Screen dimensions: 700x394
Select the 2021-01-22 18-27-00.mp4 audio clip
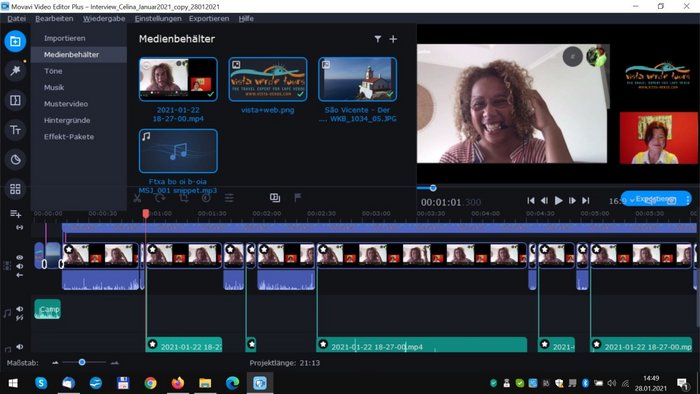pos(422,345)
